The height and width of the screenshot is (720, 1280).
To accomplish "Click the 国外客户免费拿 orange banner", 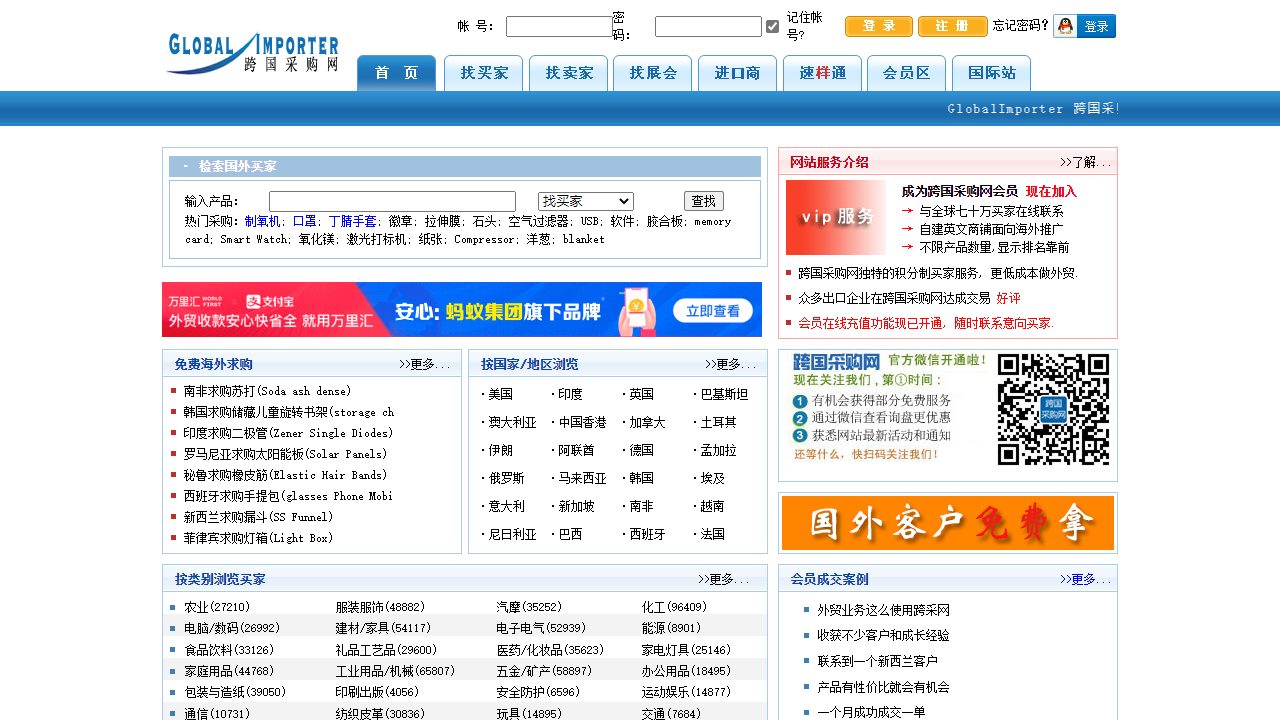I will click(947, 523).
